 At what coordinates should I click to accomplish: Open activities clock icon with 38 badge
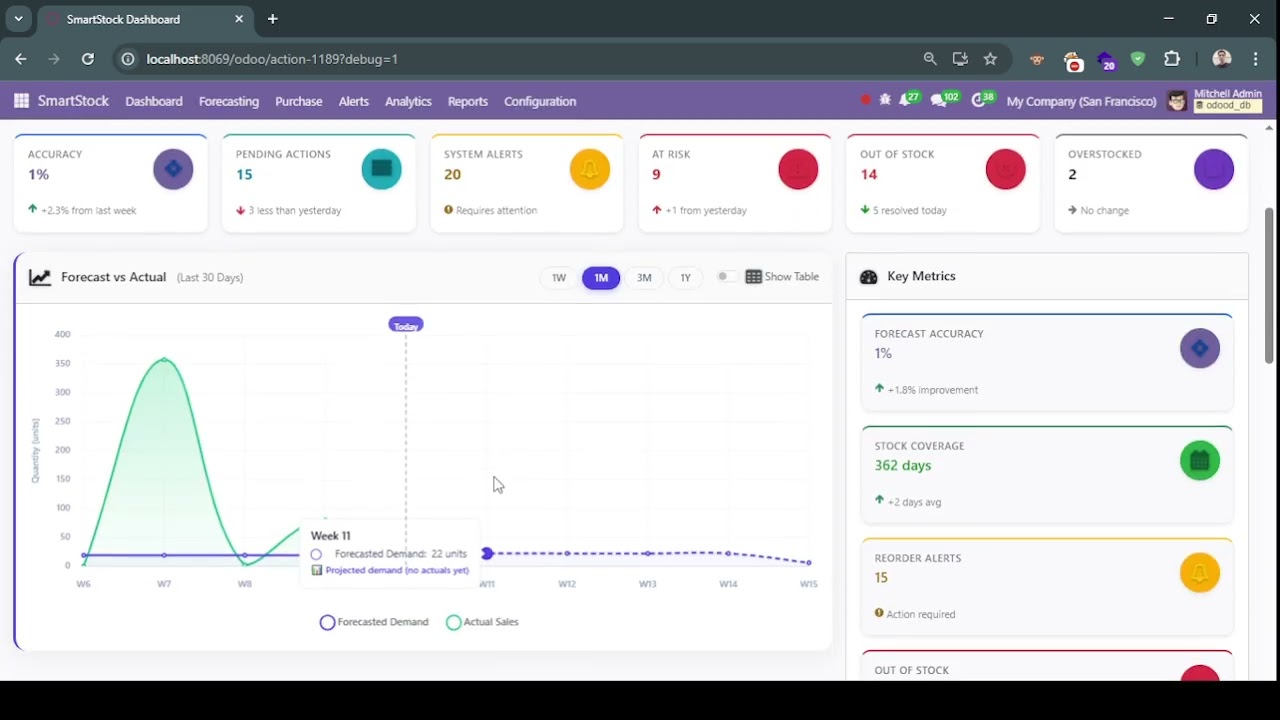(982, 99)
